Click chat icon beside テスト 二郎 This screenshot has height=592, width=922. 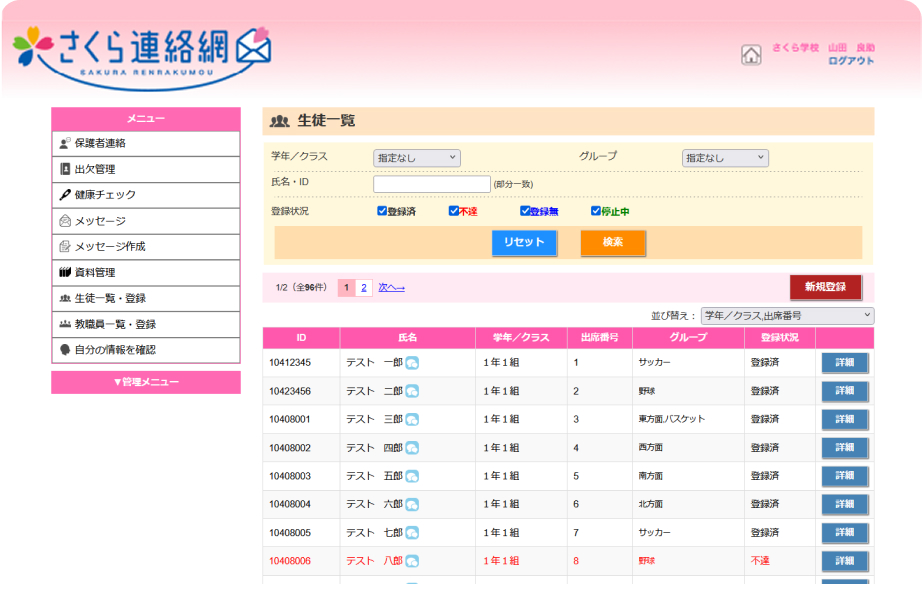tap(412, 391)
